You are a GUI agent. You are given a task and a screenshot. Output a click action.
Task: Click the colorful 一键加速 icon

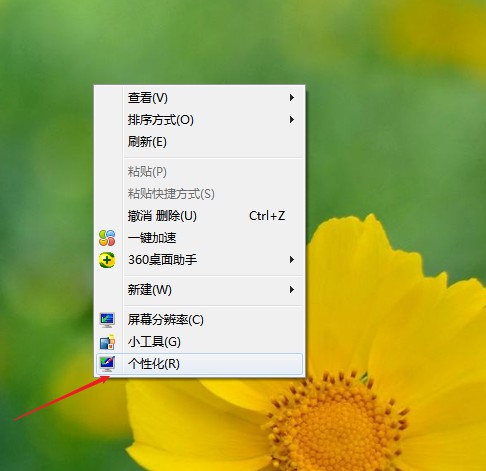[107, 238]
